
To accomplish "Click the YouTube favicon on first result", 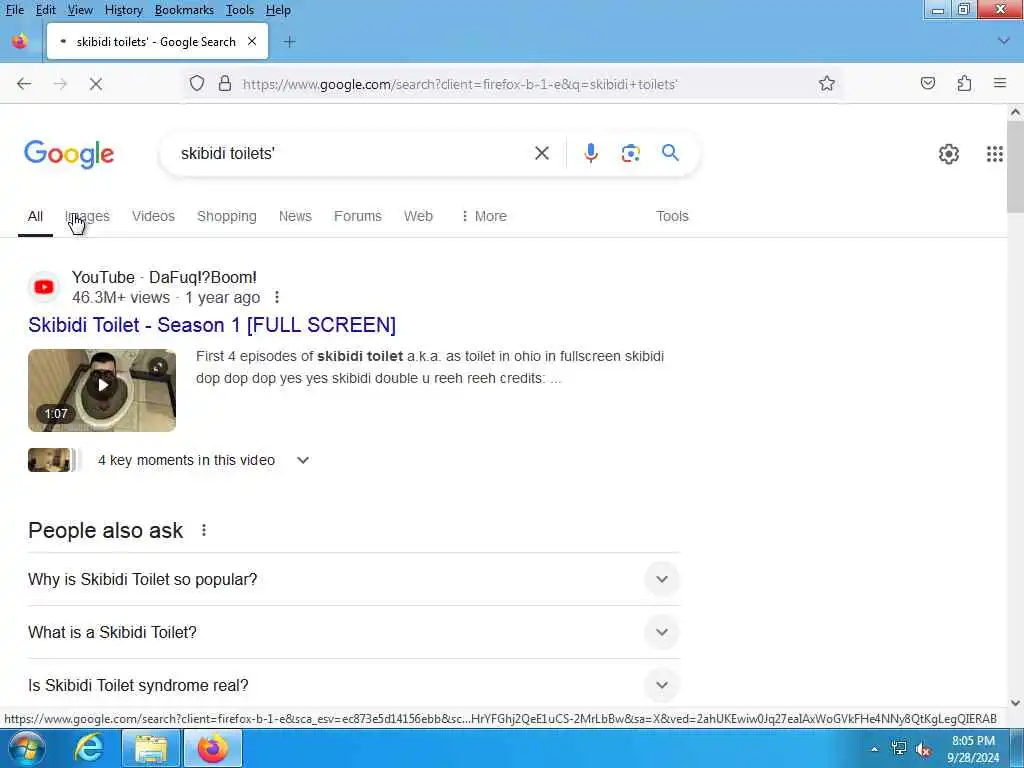I will (44, 287).
